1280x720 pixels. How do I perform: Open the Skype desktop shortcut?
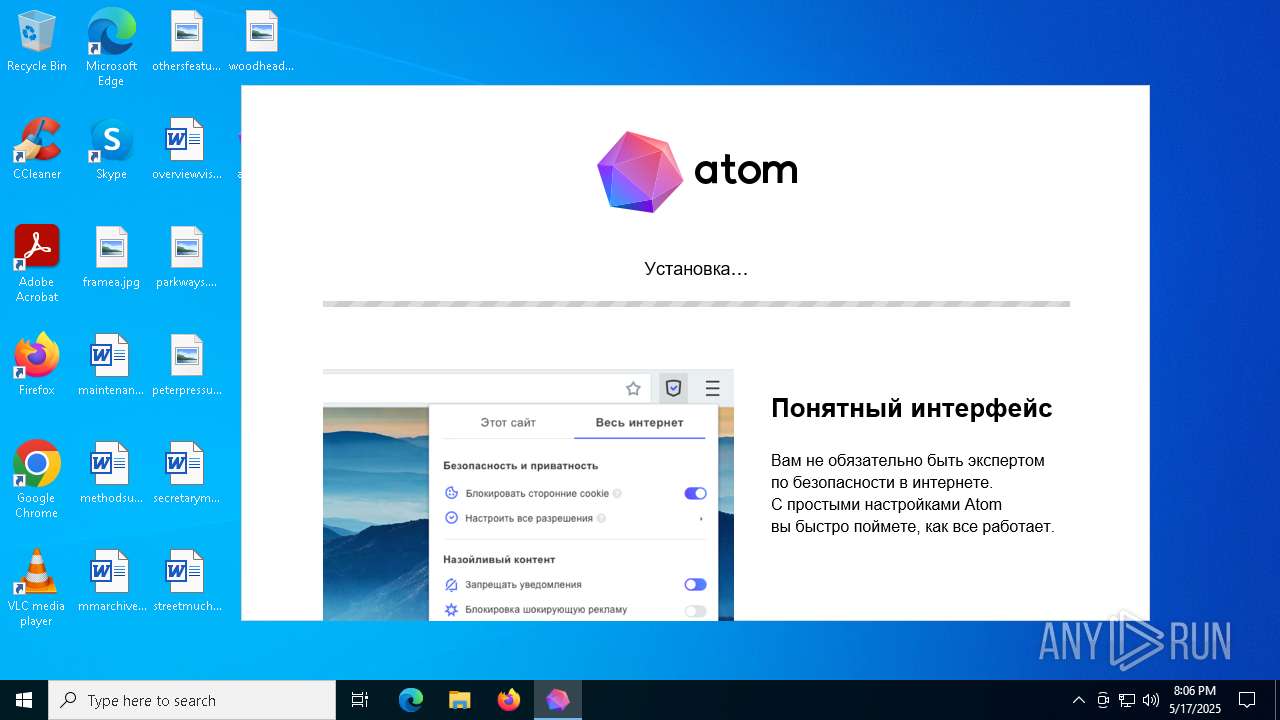pos(111,150)
